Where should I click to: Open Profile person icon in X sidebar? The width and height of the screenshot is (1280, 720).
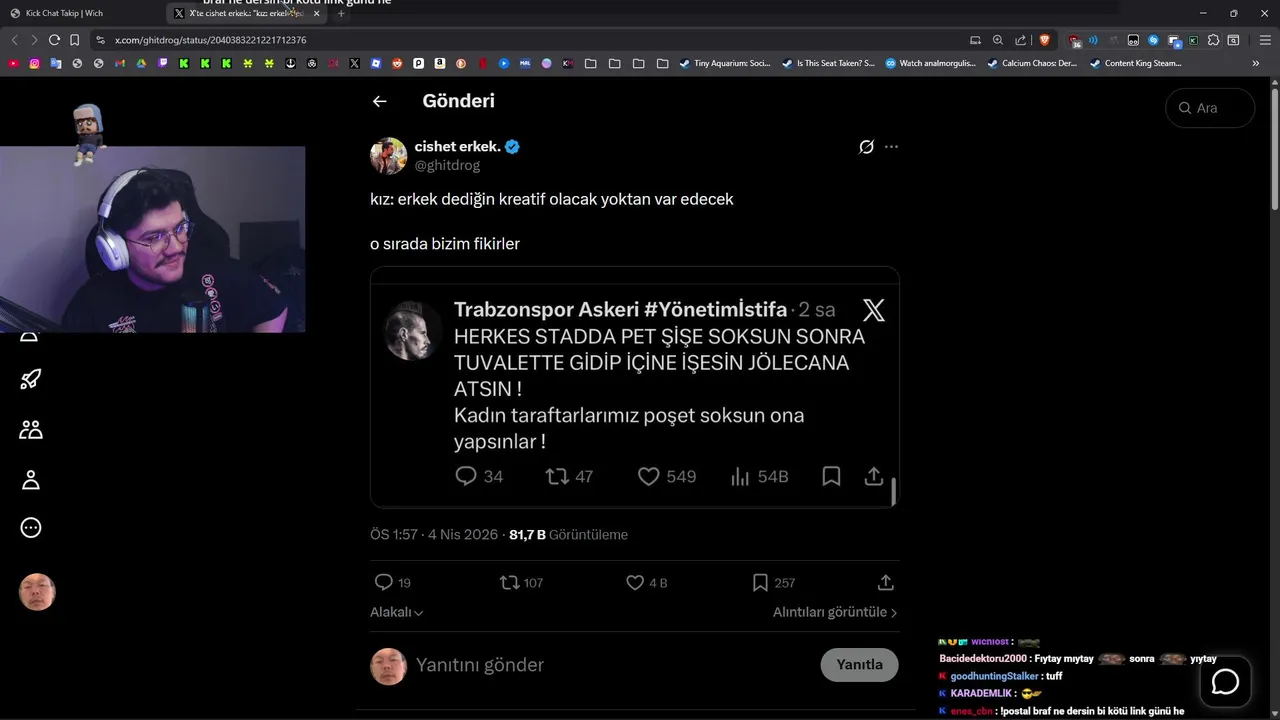(31, 480)
